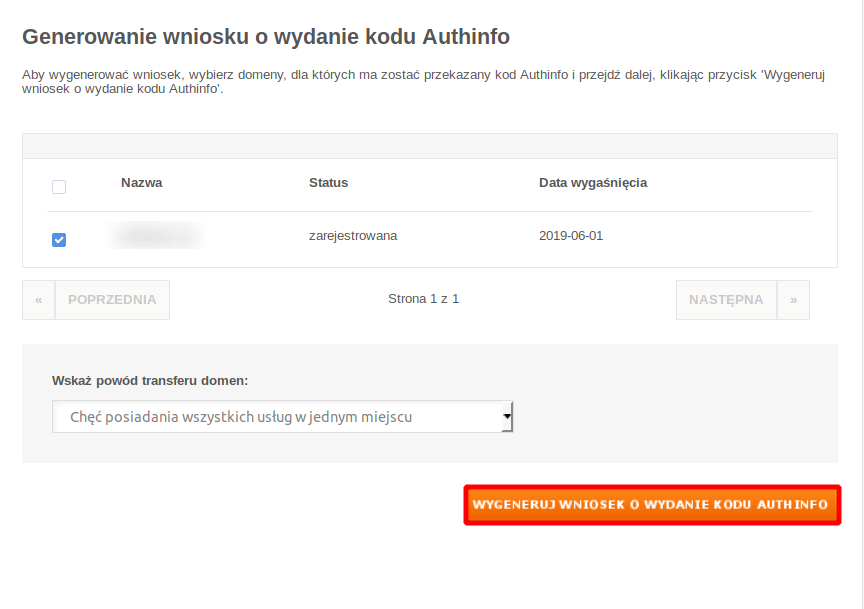Jump to last page with » button
The height and width of the screenshot is (609, 864).
793,300
